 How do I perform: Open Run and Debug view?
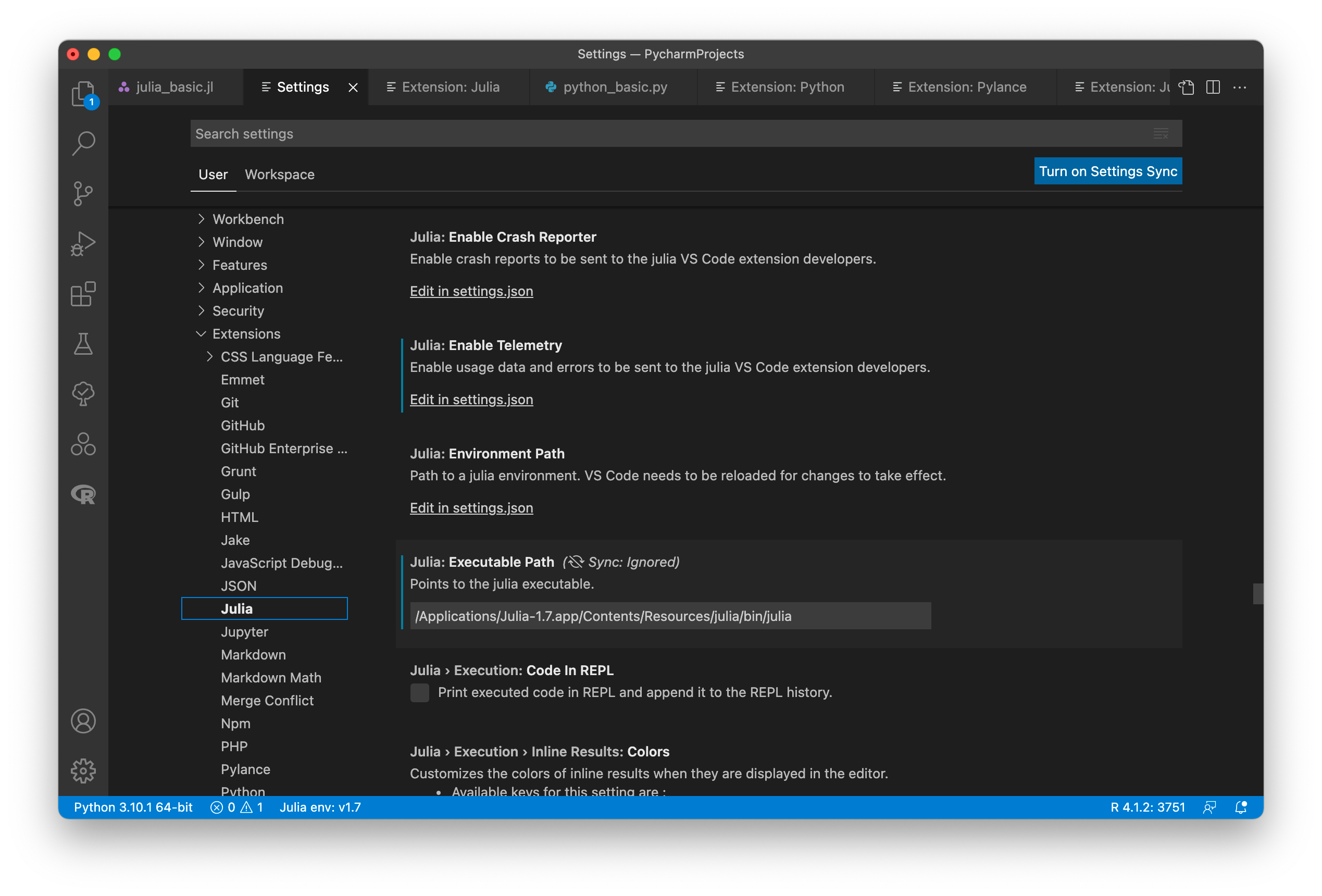[83, 243]
